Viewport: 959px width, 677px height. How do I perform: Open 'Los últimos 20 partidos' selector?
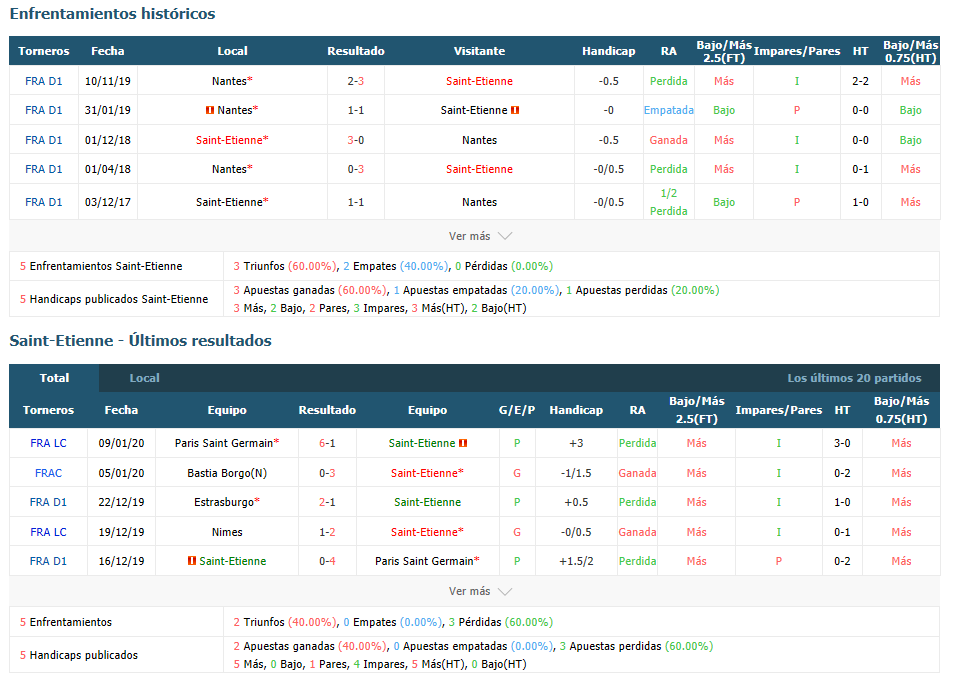(854, 378)
